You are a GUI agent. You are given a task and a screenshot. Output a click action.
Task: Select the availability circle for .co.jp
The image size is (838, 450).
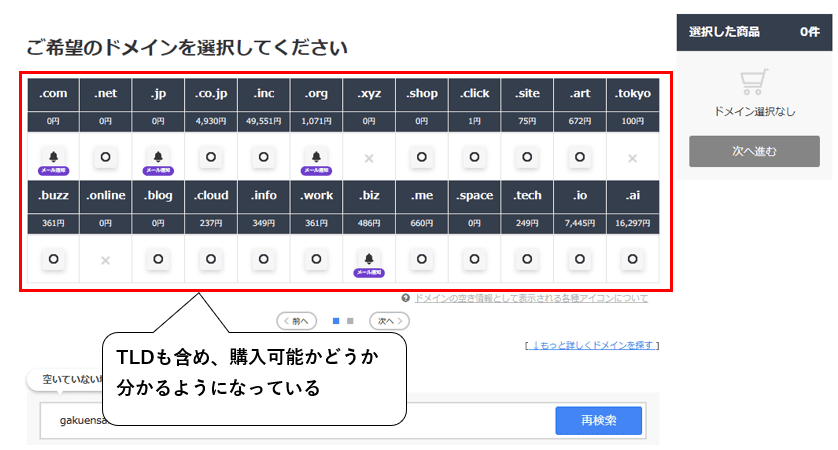pos(211,157)
